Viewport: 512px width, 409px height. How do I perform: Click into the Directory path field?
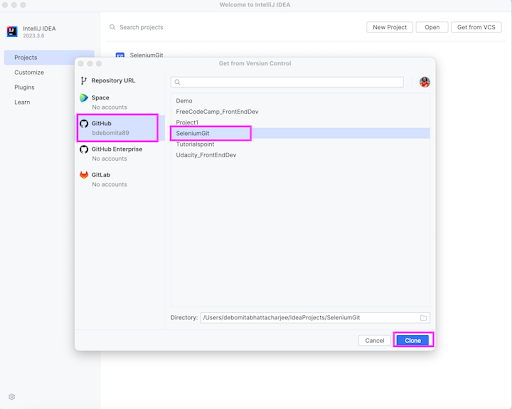tap(315, 318)
